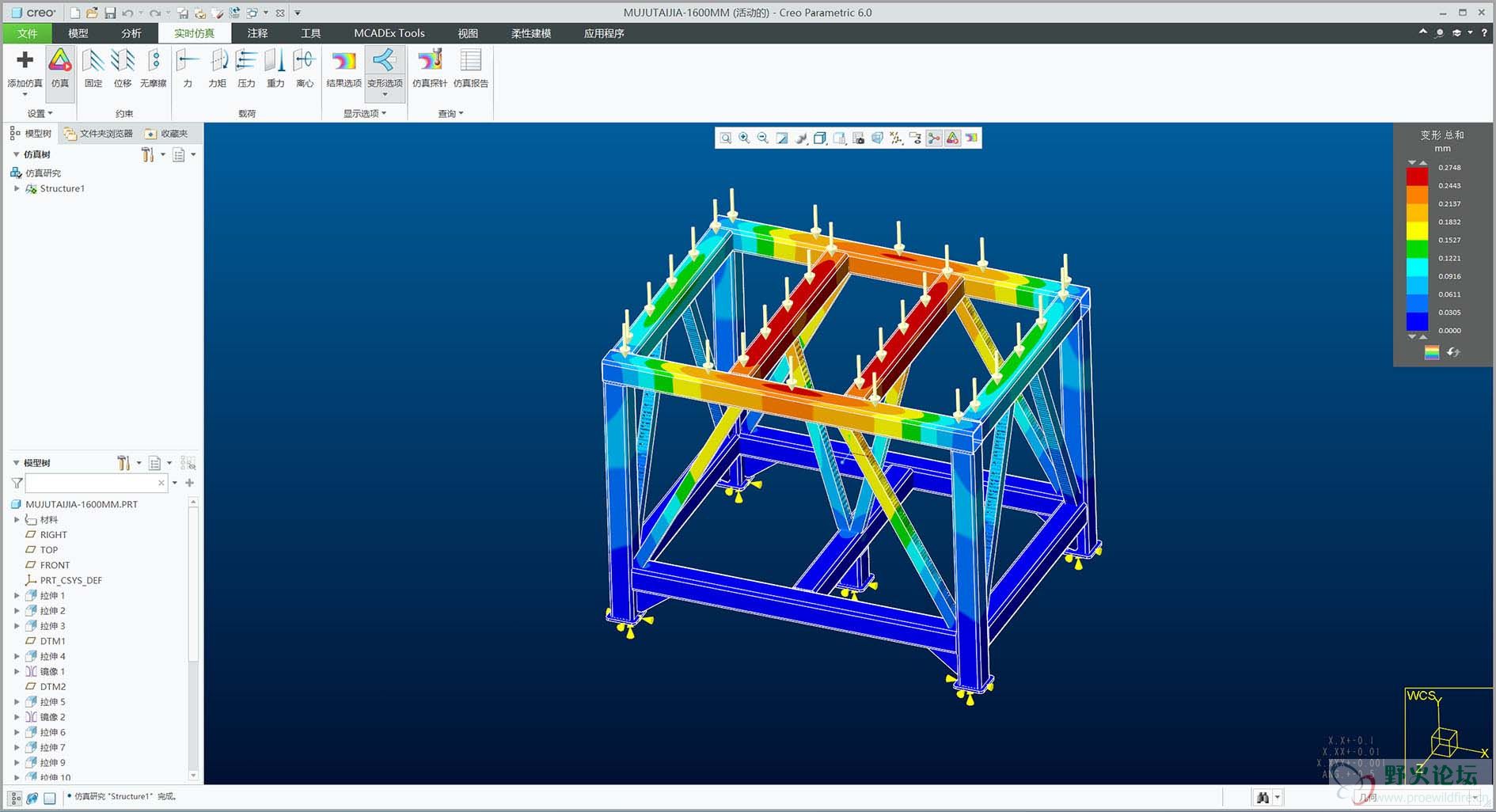Expand the 添加仿真 dropdown arrow
Image resolution: width=1496 pixels, height=812 pixels.
pos(25,95)
